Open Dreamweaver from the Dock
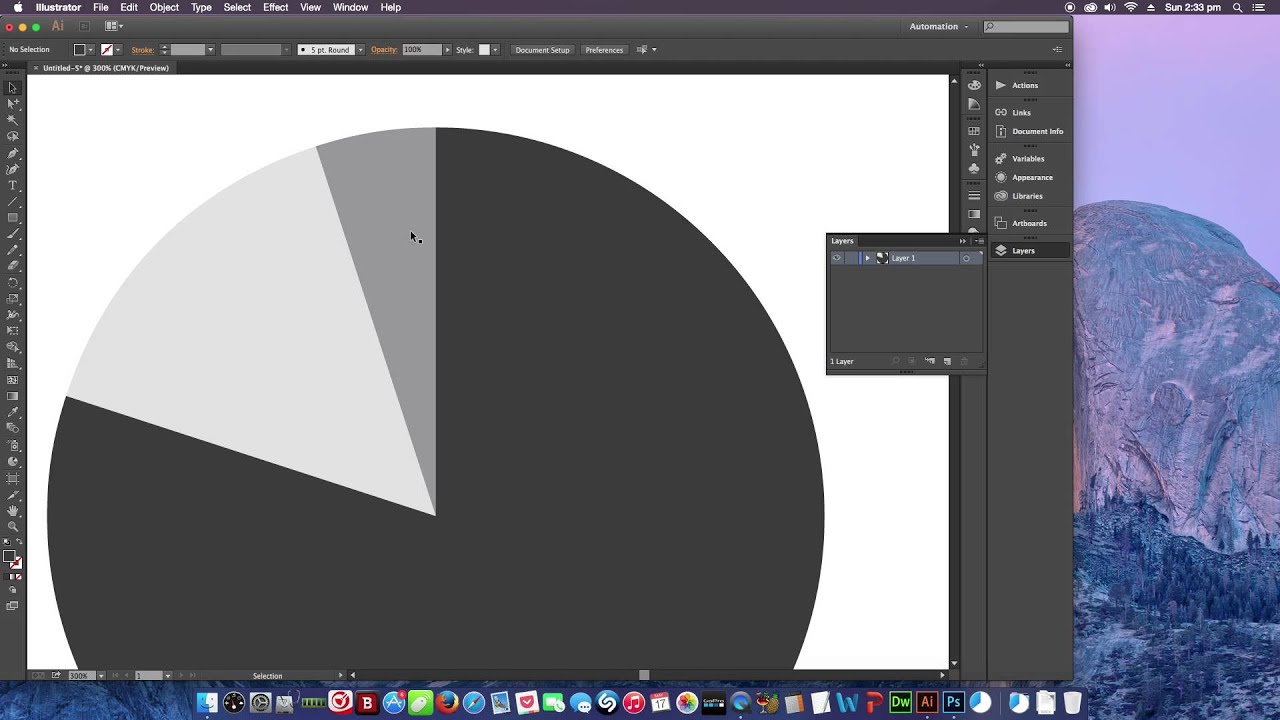1280x720 pixels. click(900, 703)
